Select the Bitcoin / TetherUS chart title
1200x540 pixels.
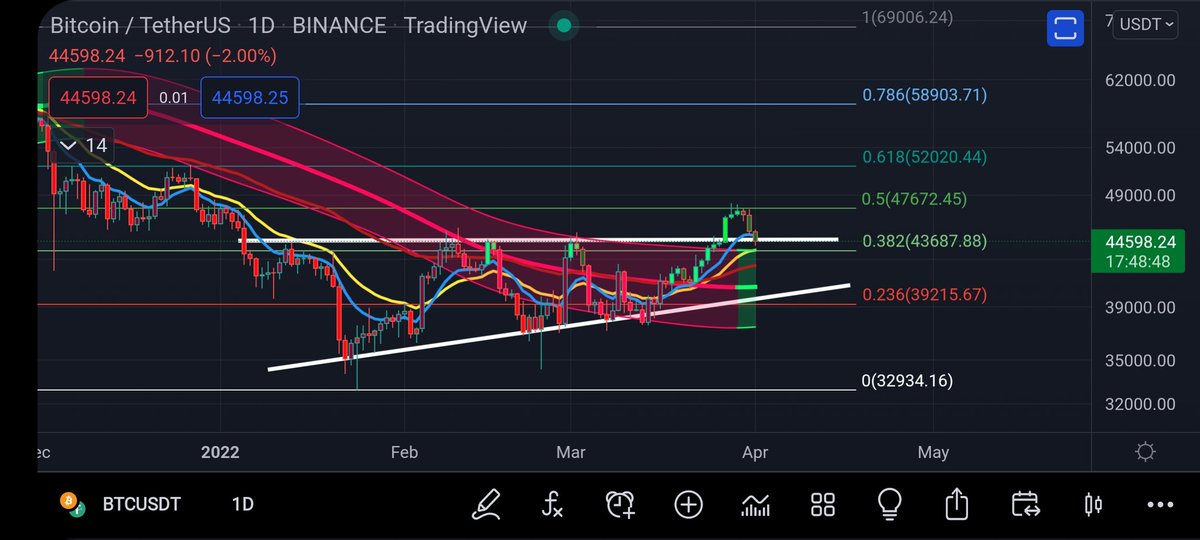tap(143, 26)
